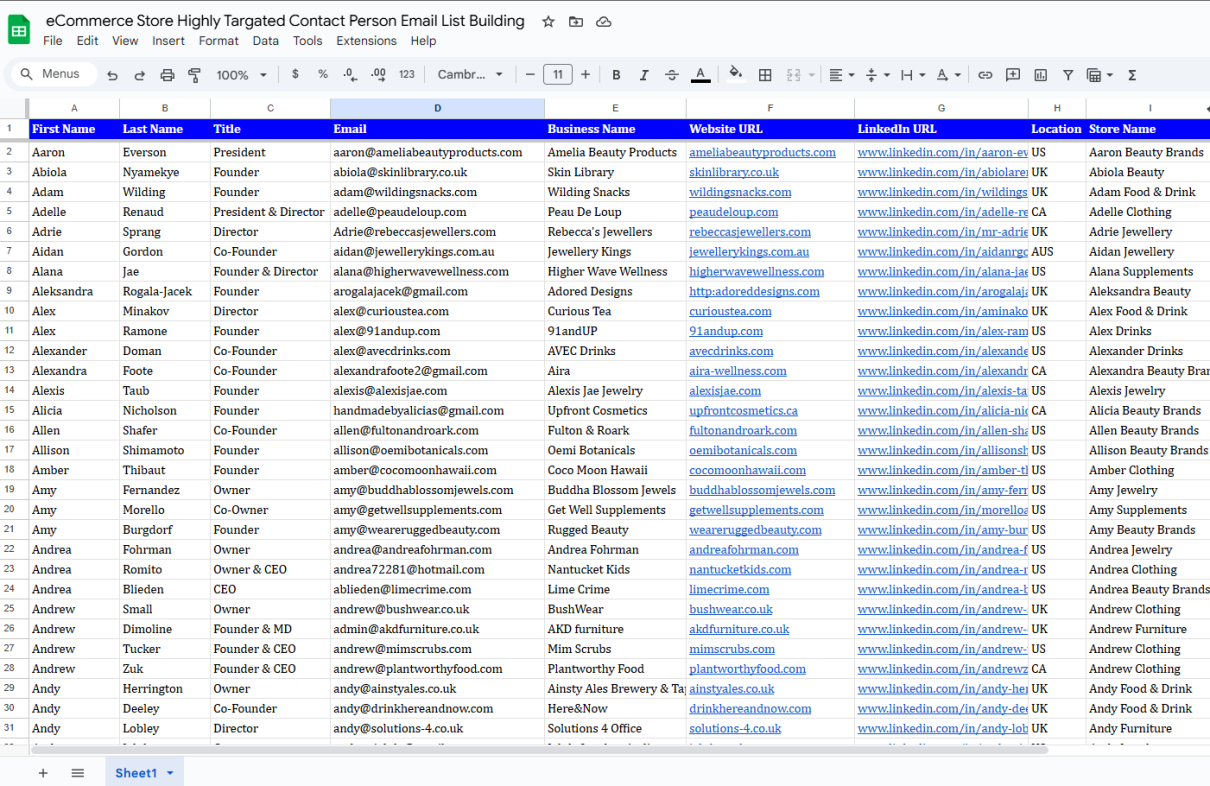Switch to the Sheet1 tab
Screen dimensions: 1210x786
(136, 773)
